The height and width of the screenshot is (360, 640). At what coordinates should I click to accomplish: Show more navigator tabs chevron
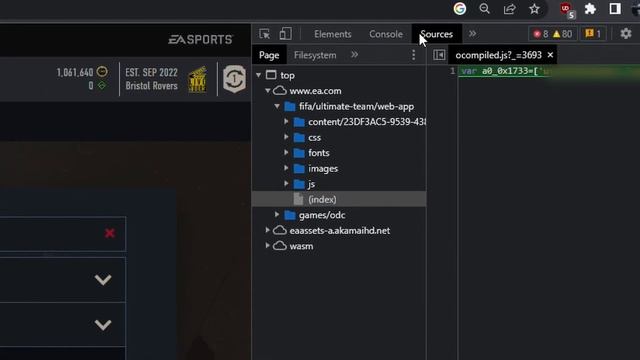click(x=354, y=55)
